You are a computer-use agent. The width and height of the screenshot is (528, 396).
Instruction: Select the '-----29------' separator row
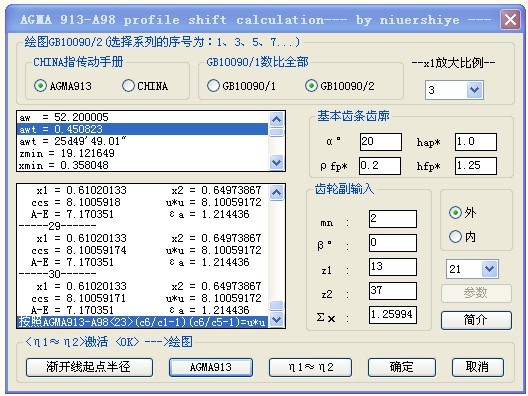tap(143, 226)
